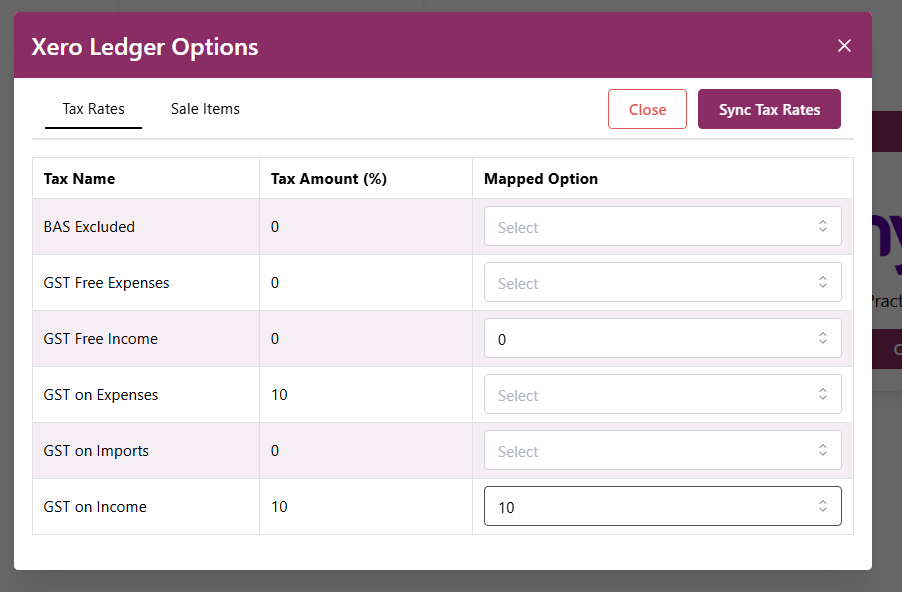Image resolution: width=902 pixels, height=592 pixels.
Task: Click the chevron icon in GST Free Expenses row
Action: (822, 283)
